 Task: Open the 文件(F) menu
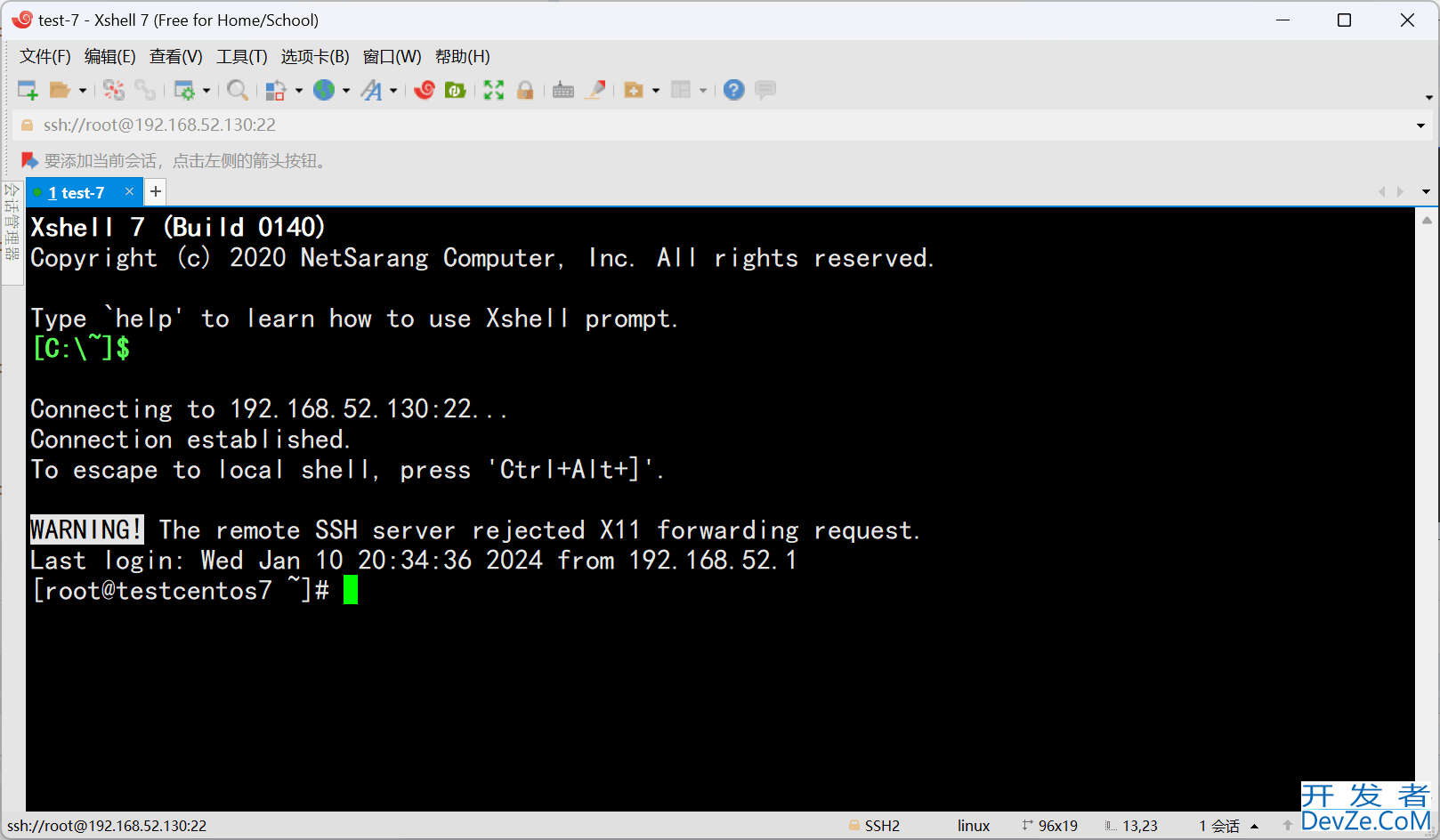tap(45, 57)
